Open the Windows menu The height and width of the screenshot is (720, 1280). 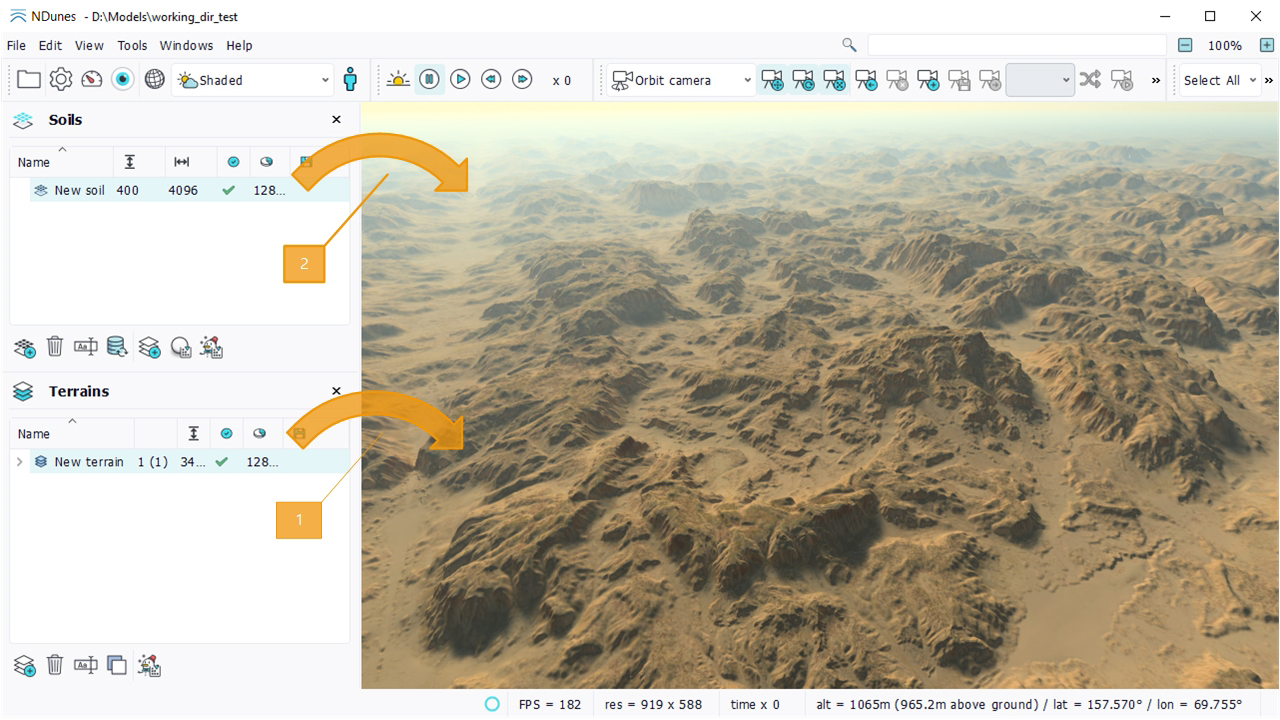pyautogui.click(x=186, y=45)
